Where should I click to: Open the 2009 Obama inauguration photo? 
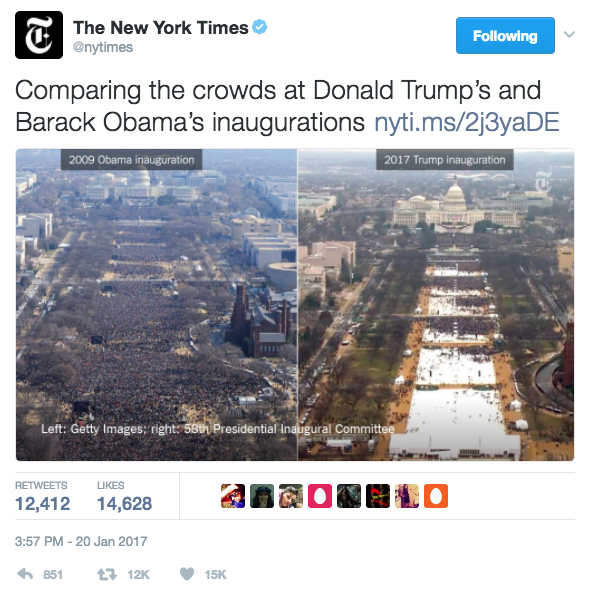pyautogui.click(x=157, y=305)
